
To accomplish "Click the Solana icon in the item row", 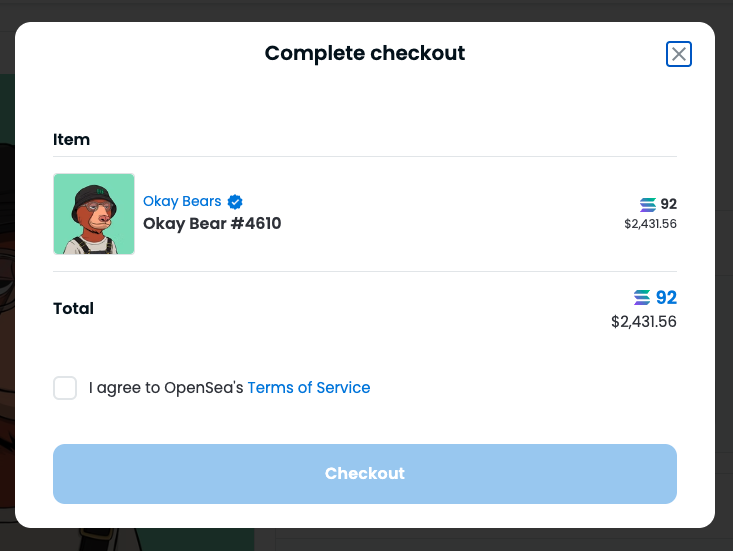I will coord(648,204).
